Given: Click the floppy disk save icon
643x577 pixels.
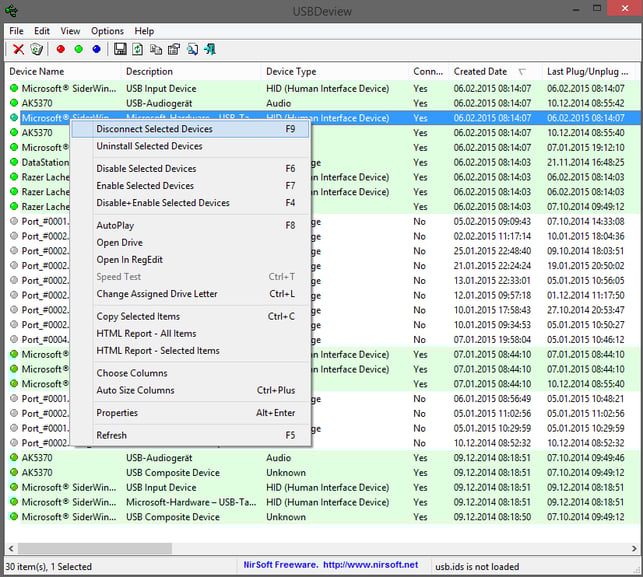Looking at the screenshot, I should click(120, 49).
